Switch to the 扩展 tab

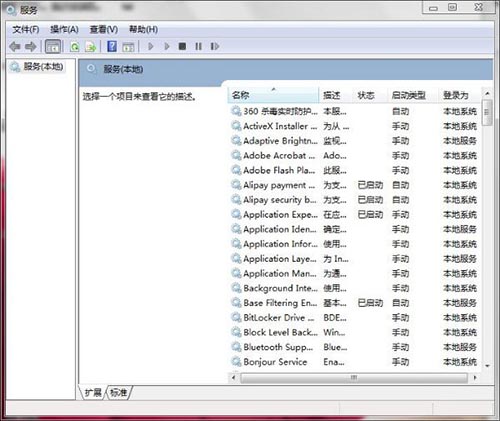[x=93, y=392]
